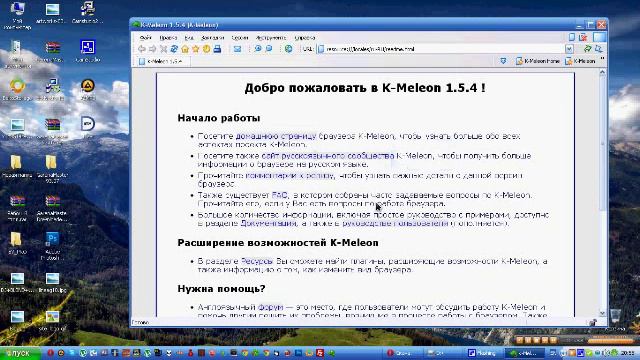Click the green Go arrow beside URL bar
Viewport: 640px width, 360px height.
click(587, 49)
